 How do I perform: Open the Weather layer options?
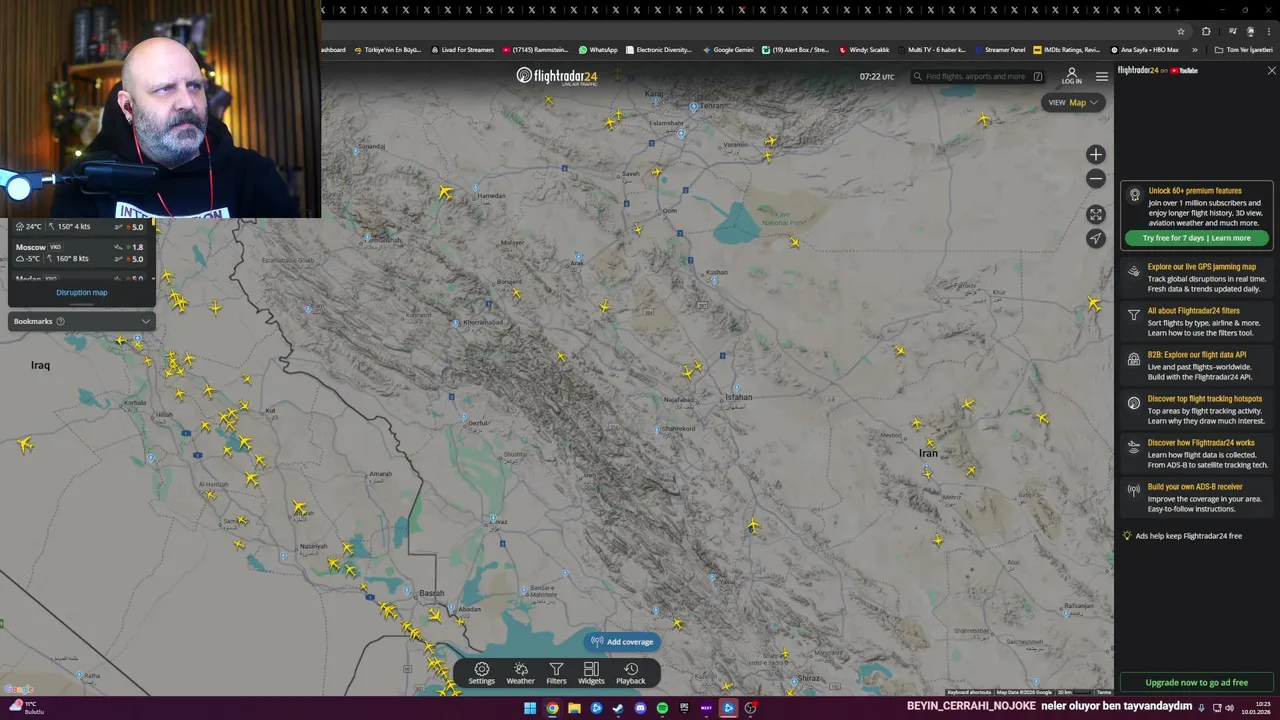tap(520, 673)
